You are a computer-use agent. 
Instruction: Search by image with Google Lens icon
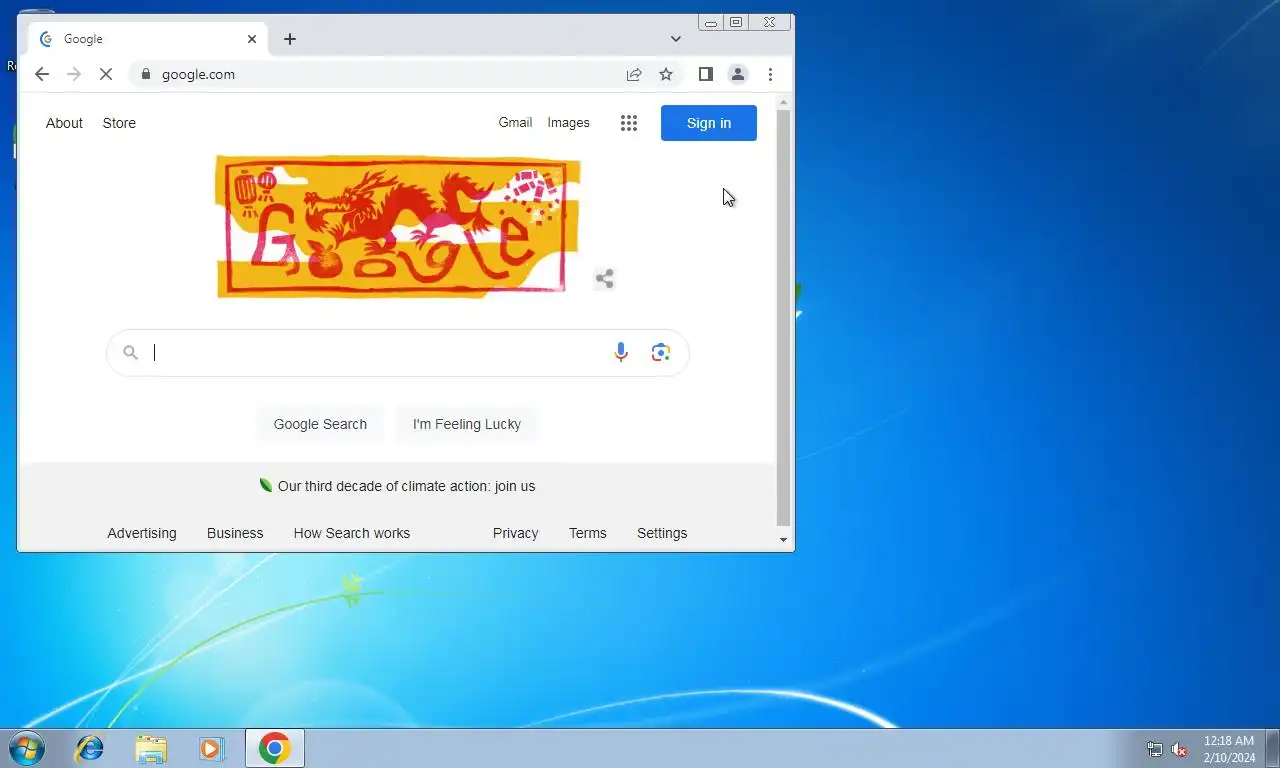660,352
